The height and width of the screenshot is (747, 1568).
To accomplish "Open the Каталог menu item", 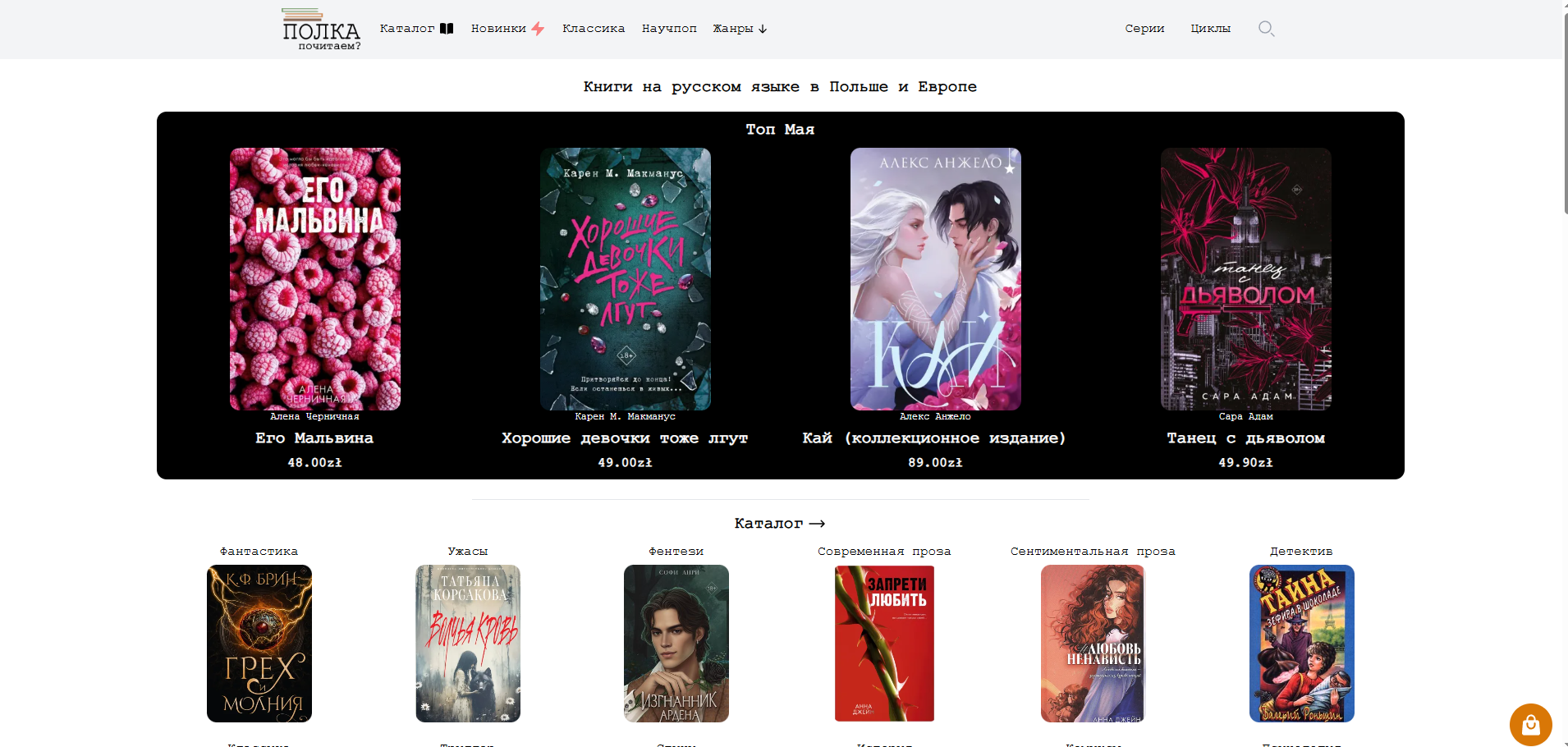I will coord(407,29).
